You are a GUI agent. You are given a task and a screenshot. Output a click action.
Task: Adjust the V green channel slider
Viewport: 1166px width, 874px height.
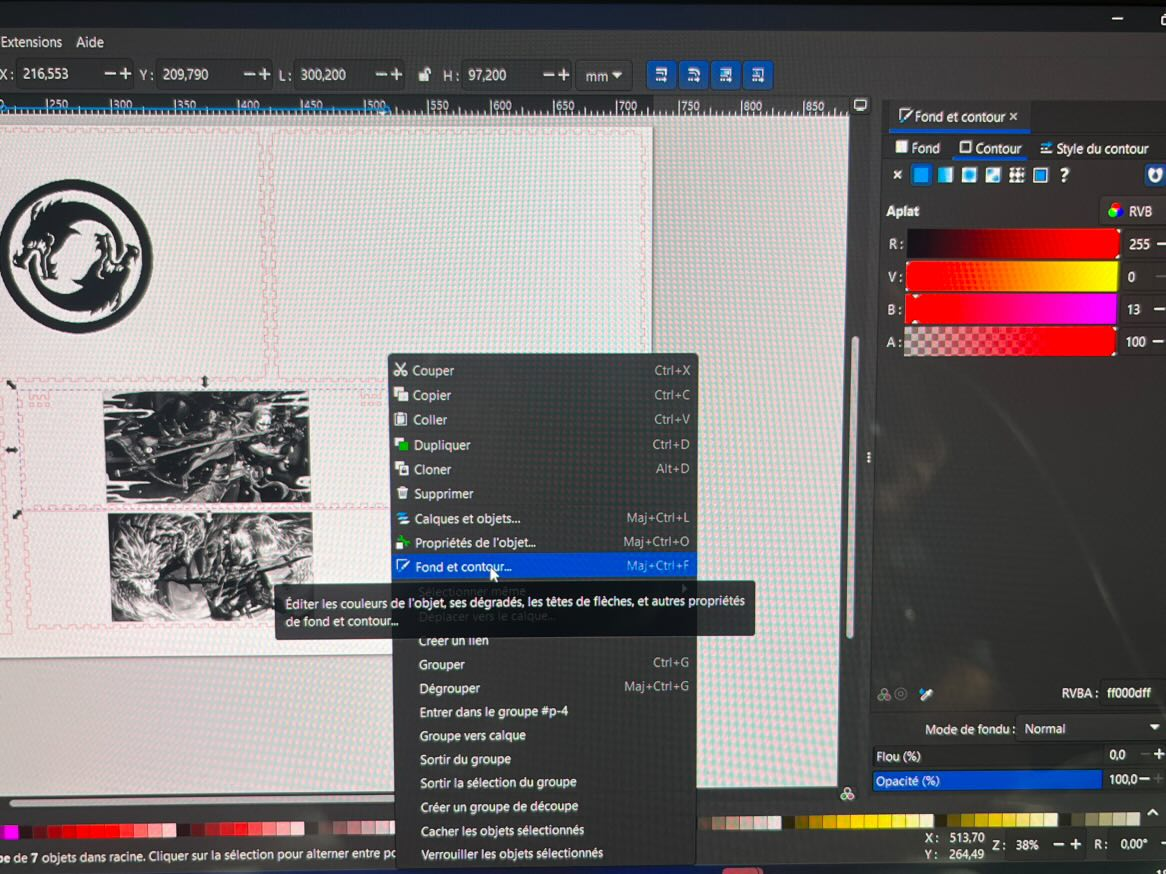coord(1012,277)
